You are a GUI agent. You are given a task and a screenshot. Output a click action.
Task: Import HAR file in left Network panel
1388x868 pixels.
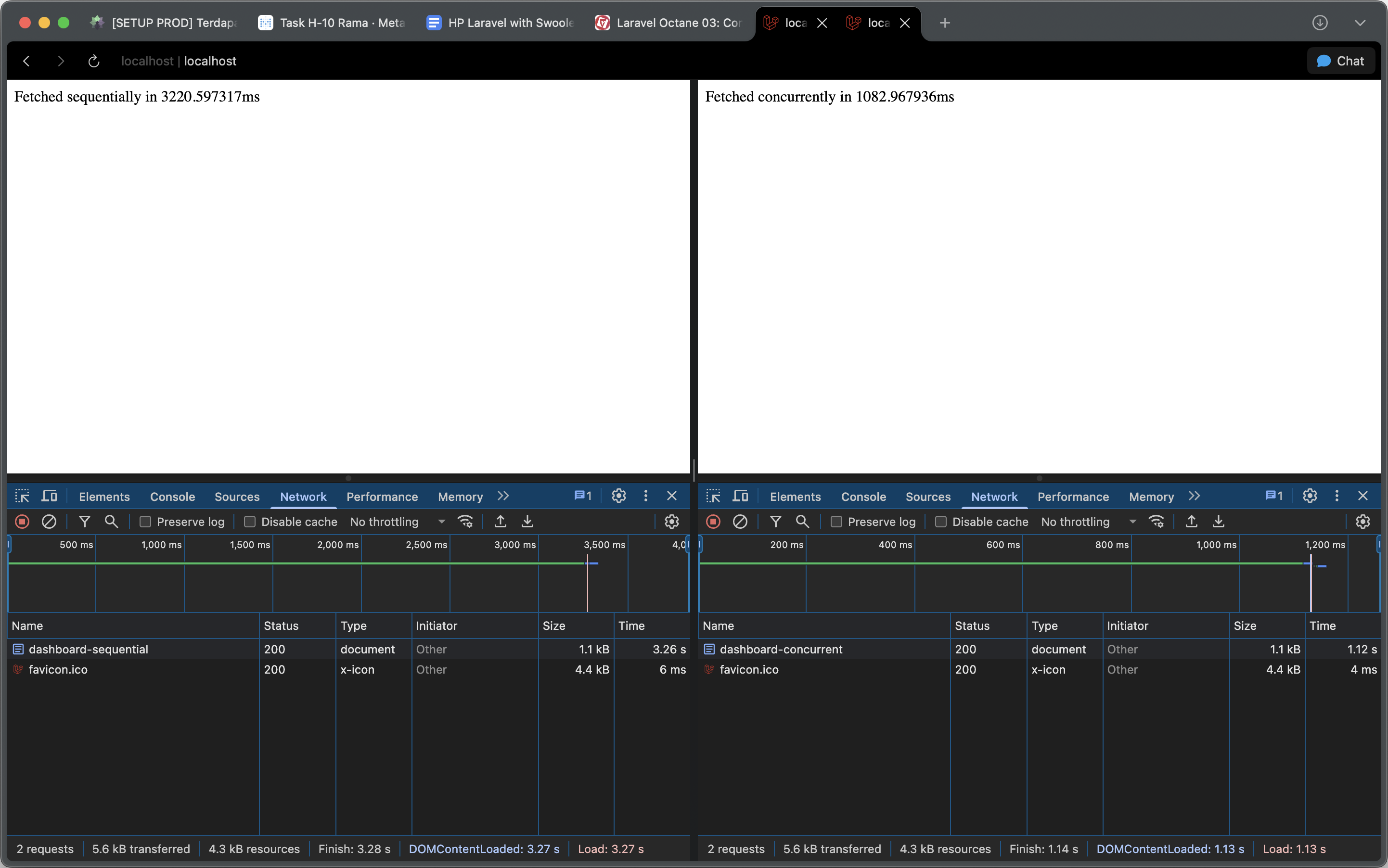[500, 522]
